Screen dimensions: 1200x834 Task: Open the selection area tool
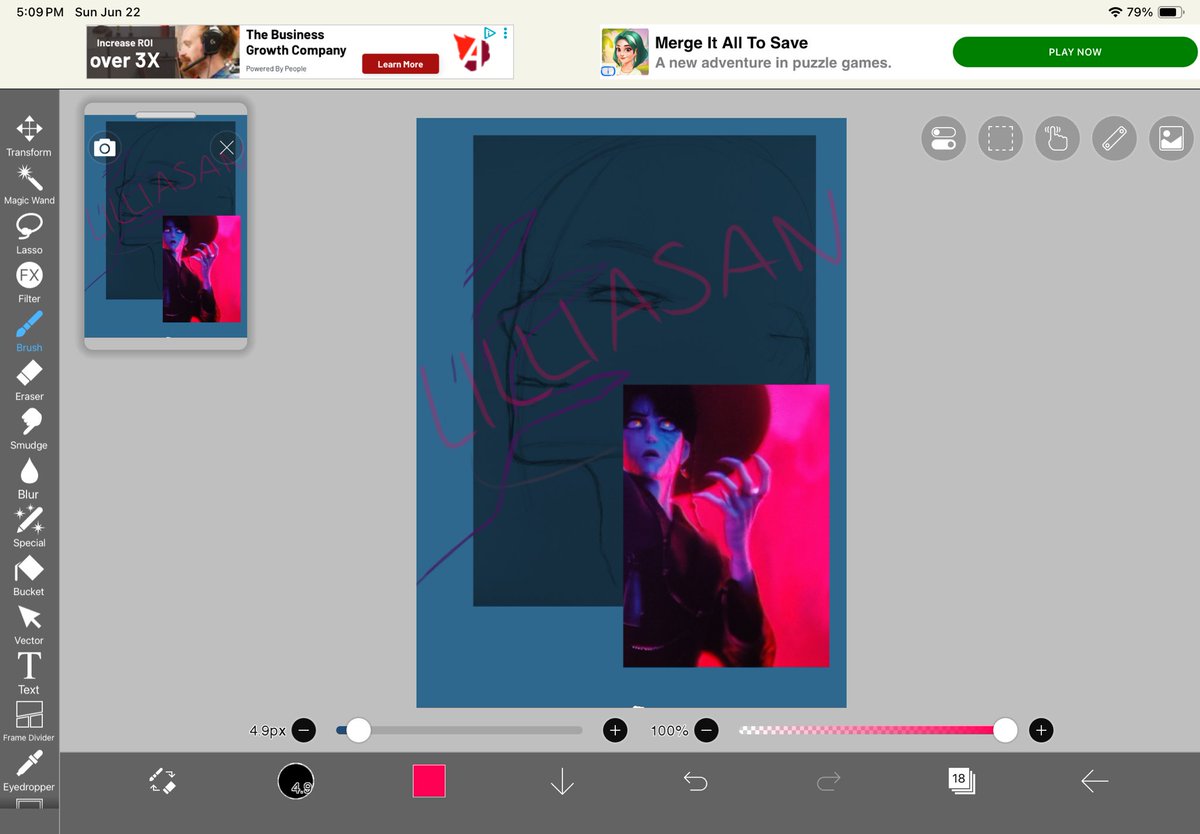coord(1000,139)
